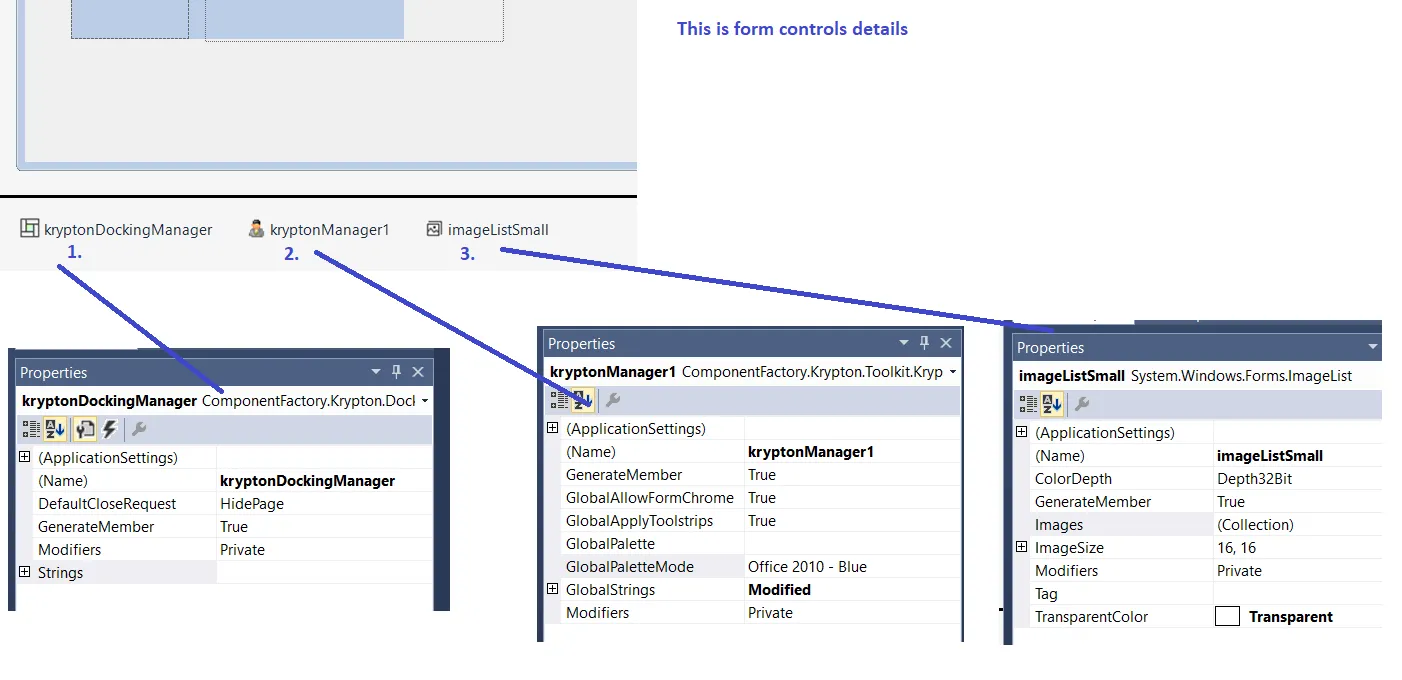Expand the ImageSize property node
This screenshot has width=1402, height=680.
(x=1021, y=547)
